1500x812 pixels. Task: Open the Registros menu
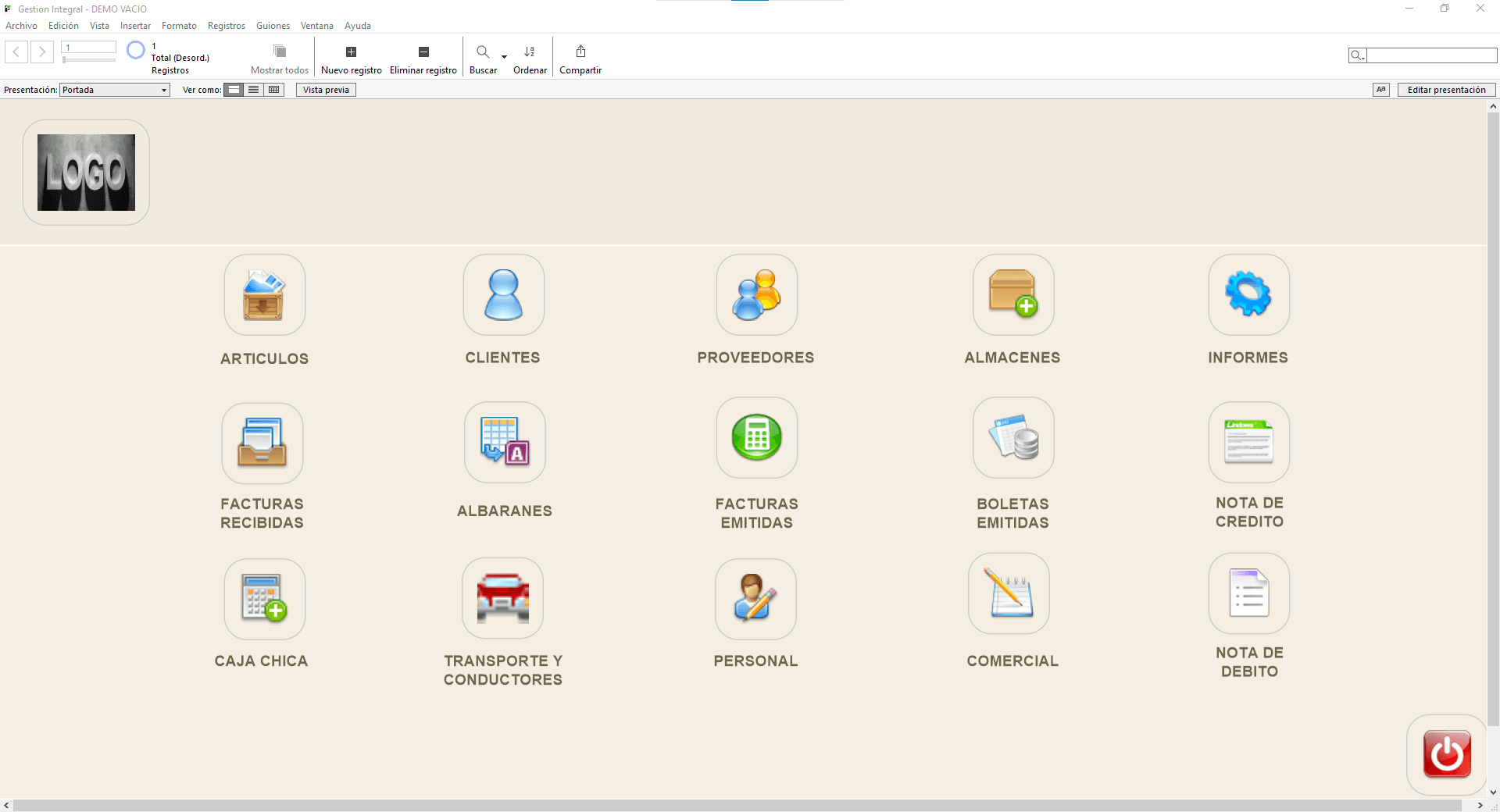point(226,26)
